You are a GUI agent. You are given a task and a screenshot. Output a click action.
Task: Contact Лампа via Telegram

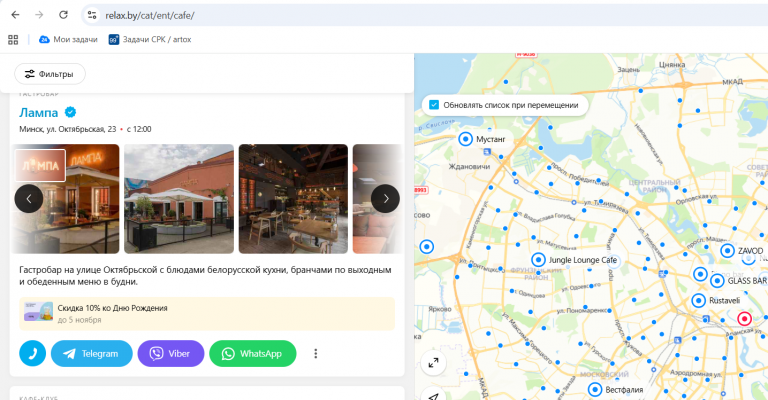click(92, 353)
